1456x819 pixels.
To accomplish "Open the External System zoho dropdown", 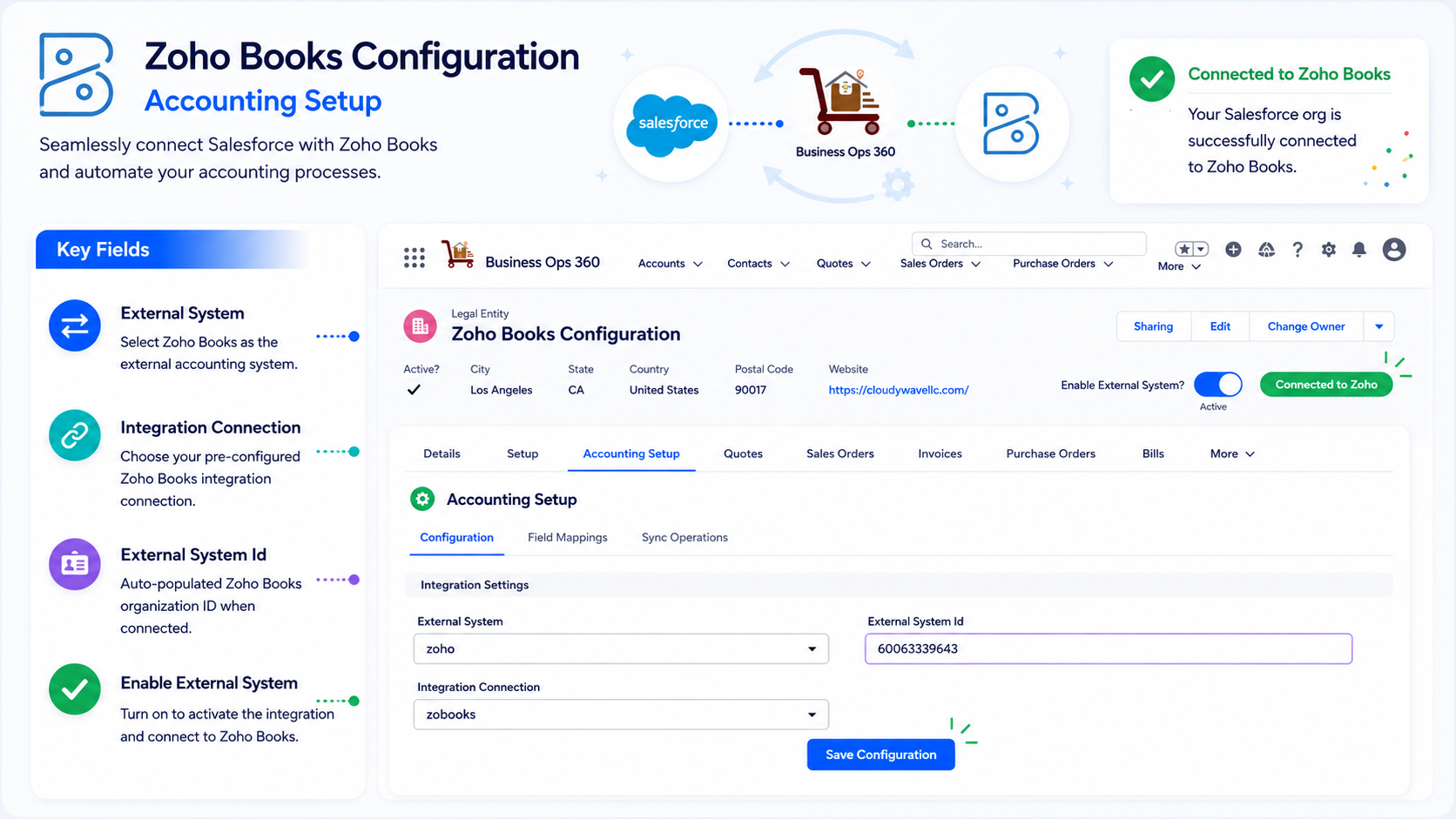I will 621,648.
